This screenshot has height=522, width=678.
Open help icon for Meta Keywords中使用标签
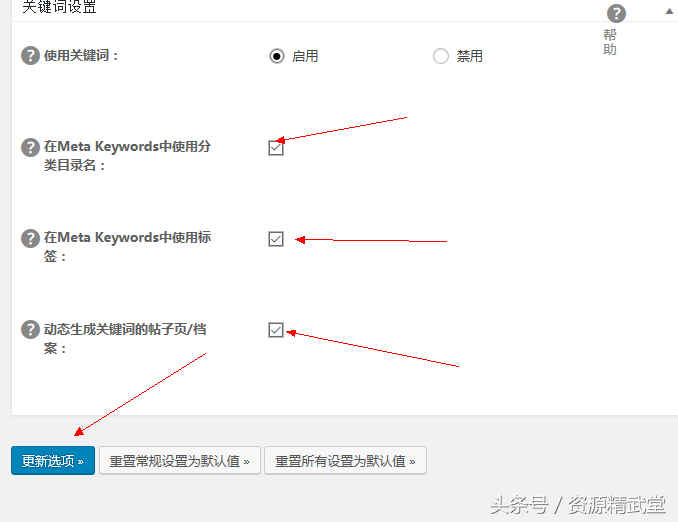point(30,238)
